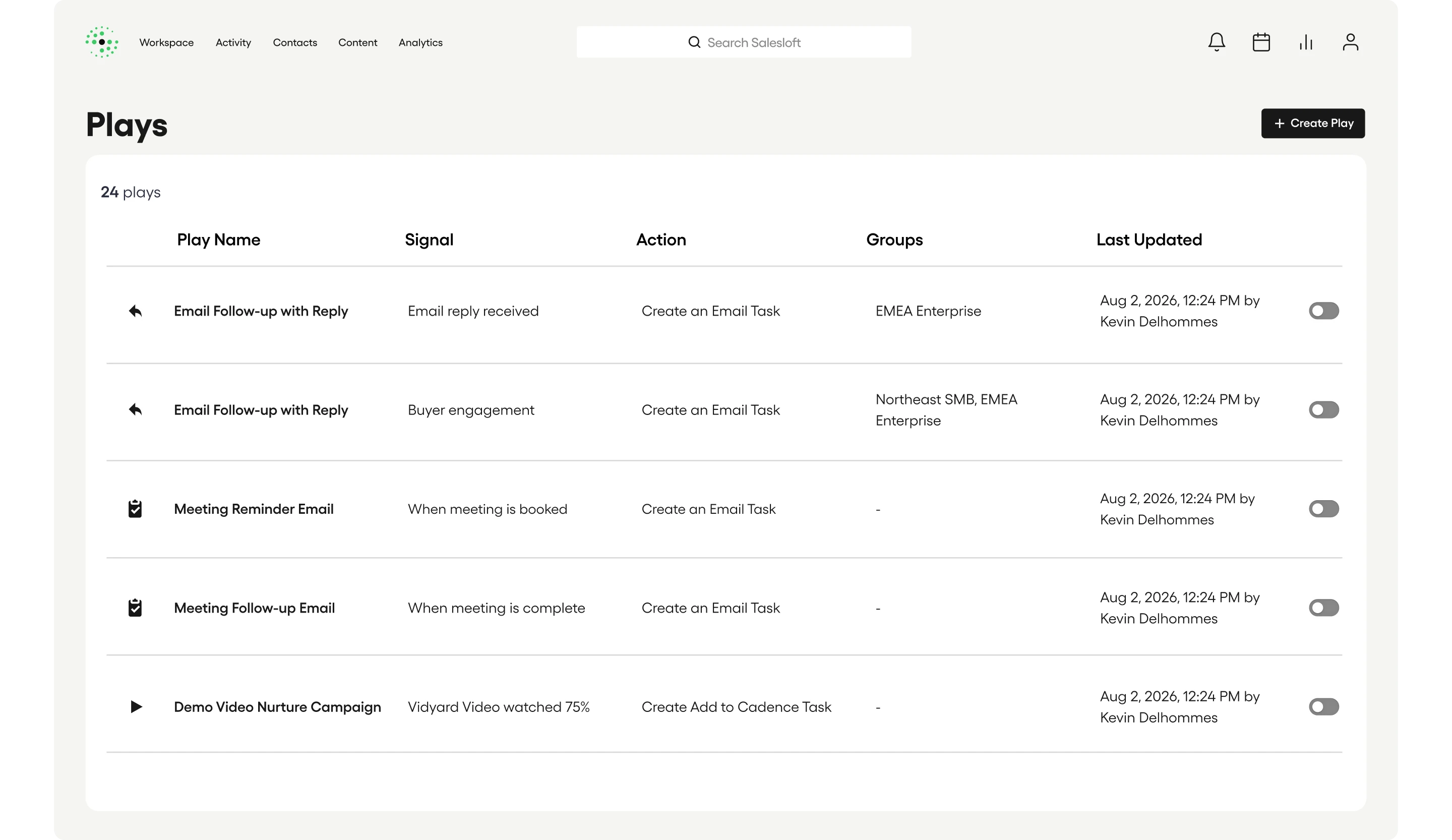Image resolution: width=1452 pixels, height=840 pixels.
Task: Activate Demo Video Nurture Campaign toggle
Action: pos(1323,707)
